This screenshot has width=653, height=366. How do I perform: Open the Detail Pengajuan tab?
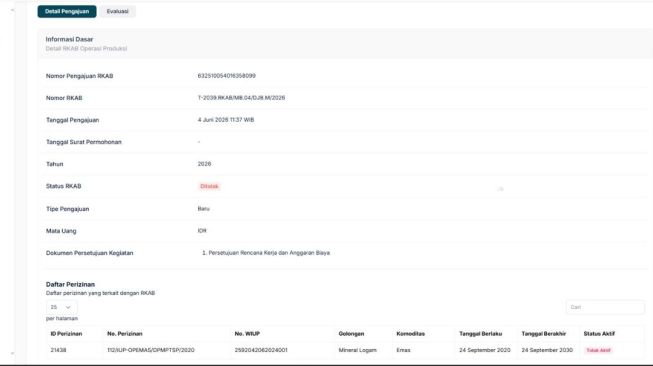point(67,11)
